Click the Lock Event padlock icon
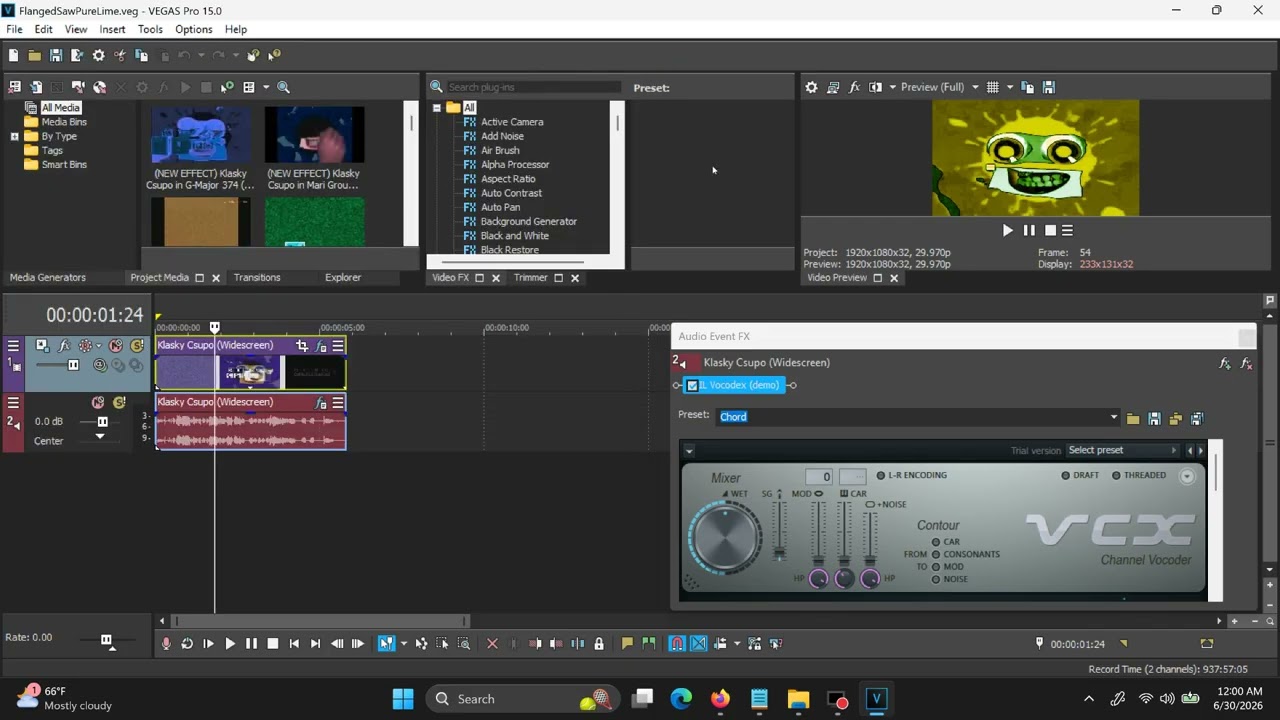This screenshot has height=720, width=1280. (599, 644)
